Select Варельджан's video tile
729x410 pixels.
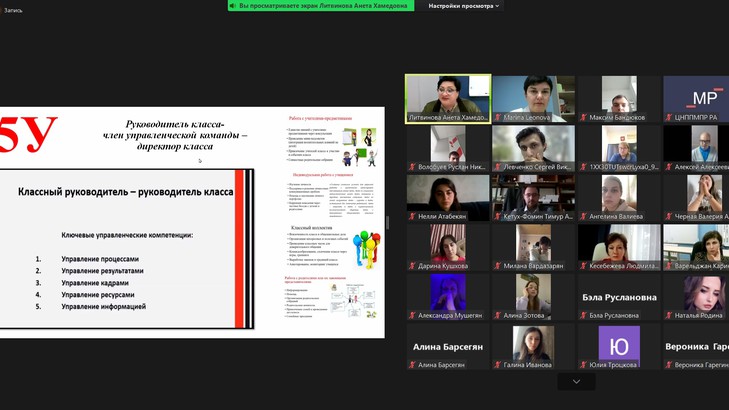point(696,247)
